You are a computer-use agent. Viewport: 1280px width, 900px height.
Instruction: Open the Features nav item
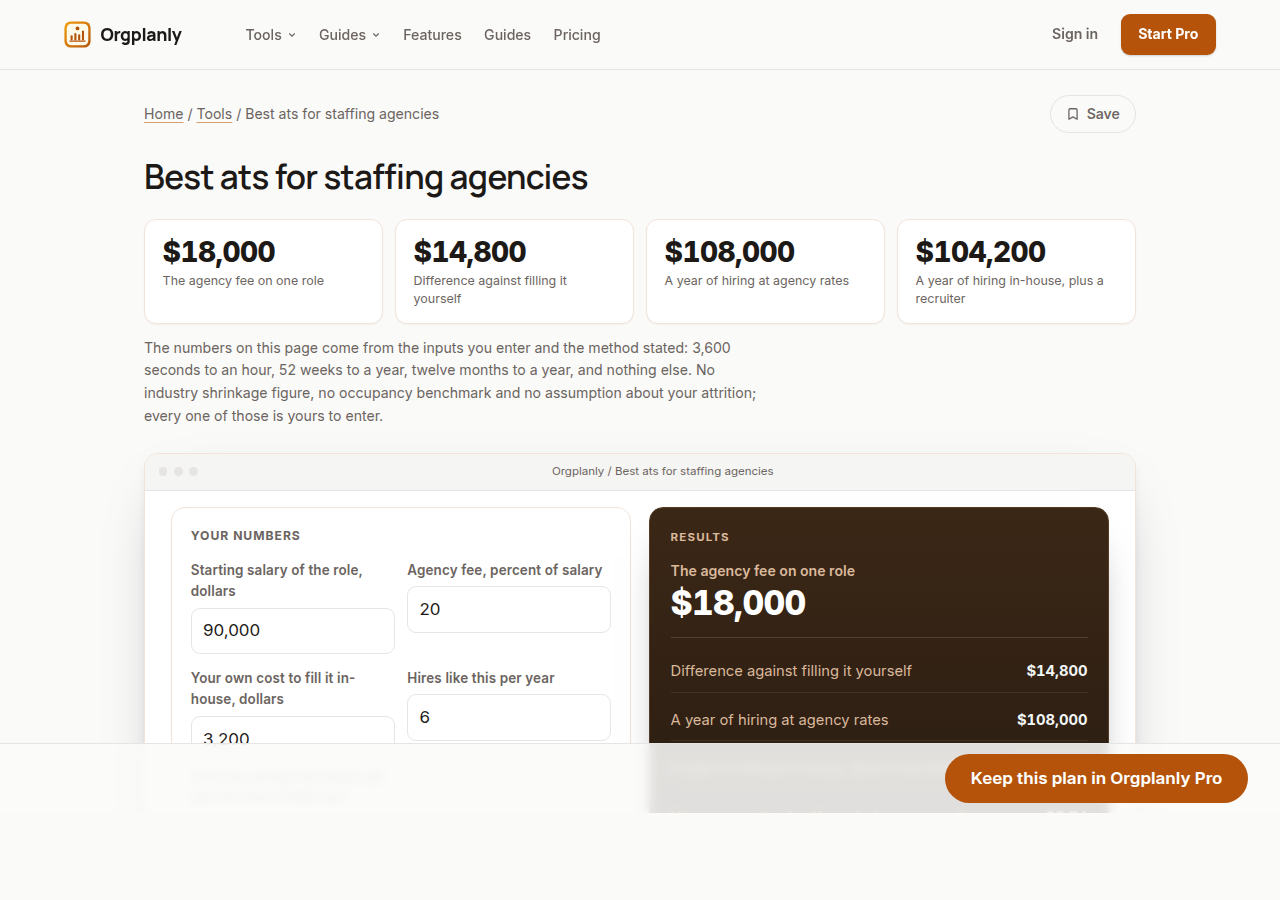[432, 34]
